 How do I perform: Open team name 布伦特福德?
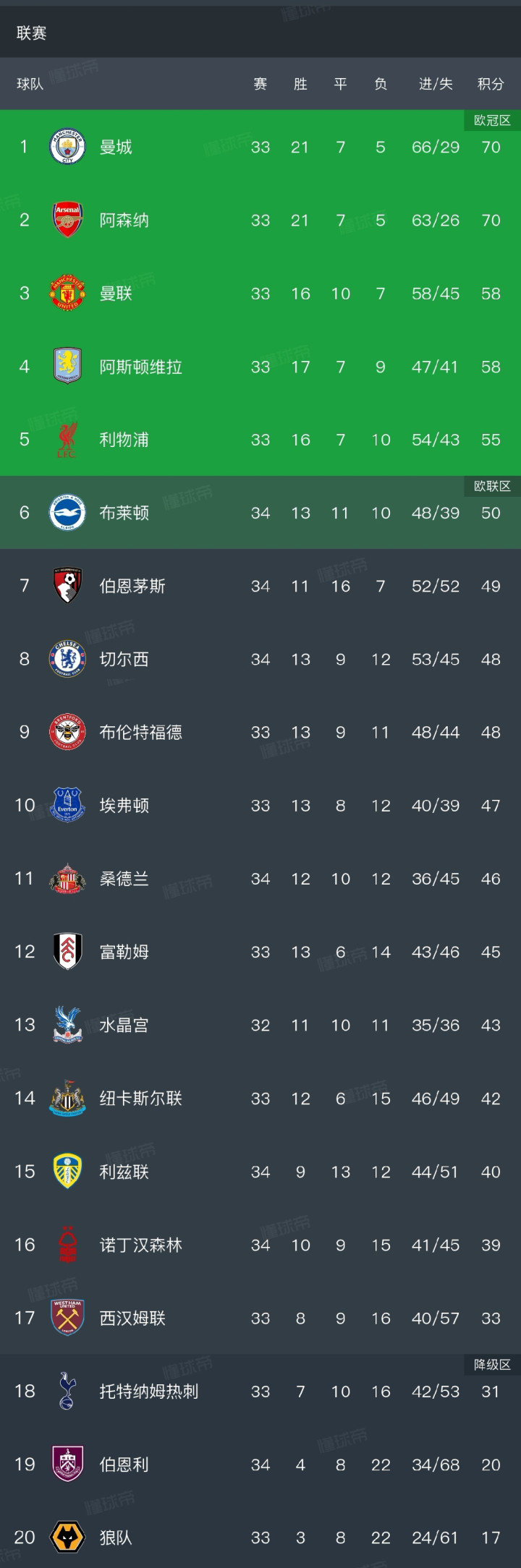coord(140,732)
